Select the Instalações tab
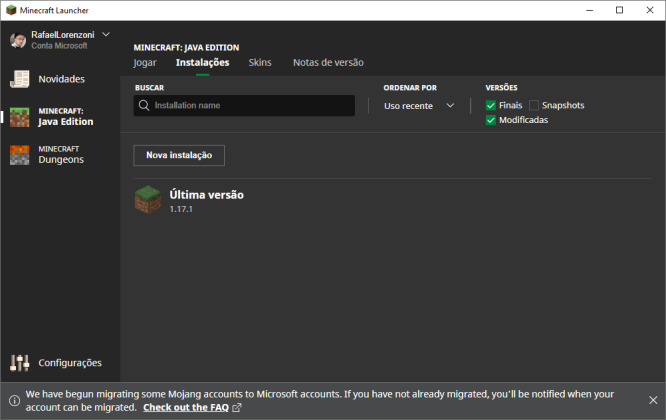 (x=203, y=62)
